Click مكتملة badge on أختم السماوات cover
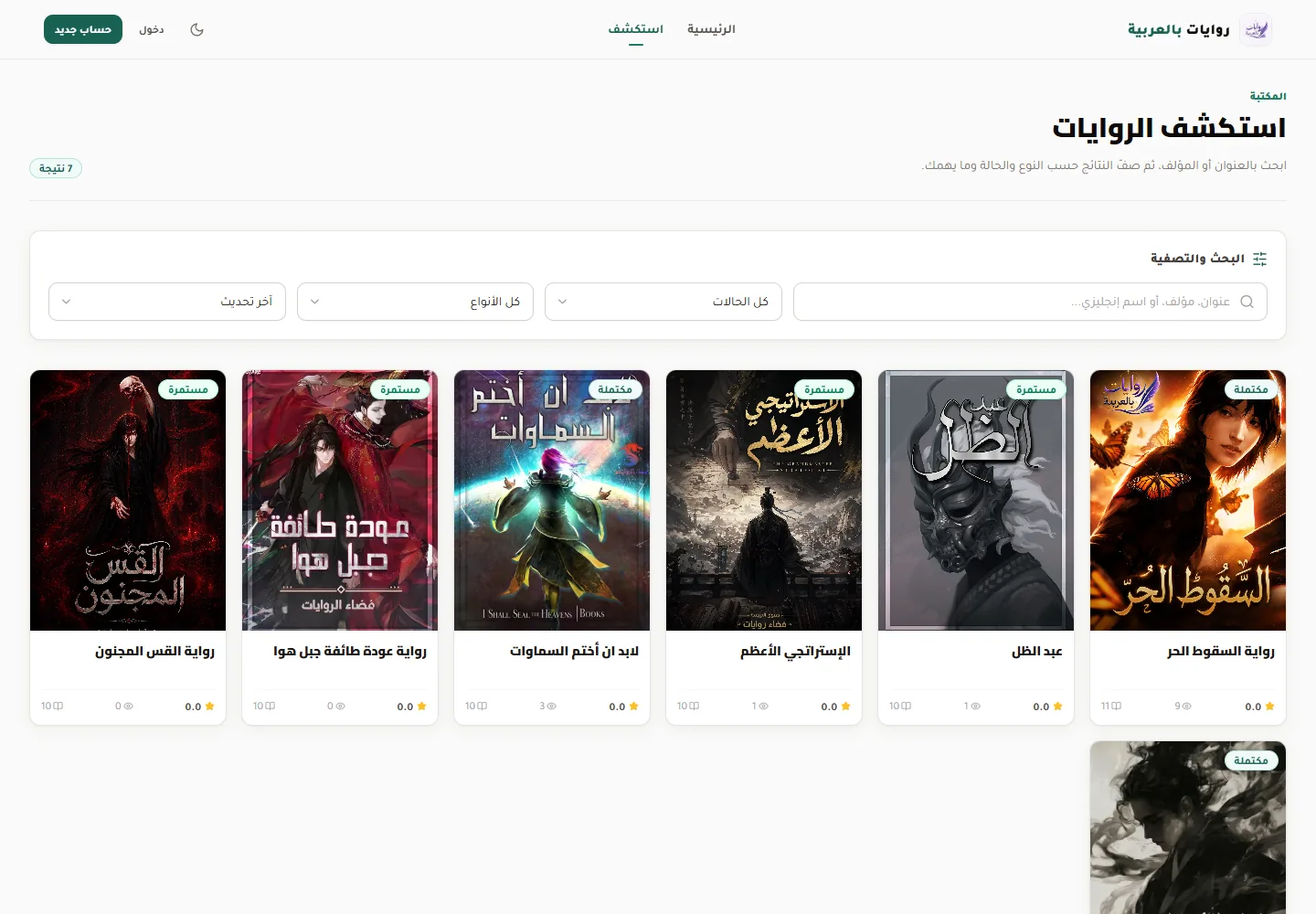Viewport: 1316px width, 914px height. click(615, 389)
